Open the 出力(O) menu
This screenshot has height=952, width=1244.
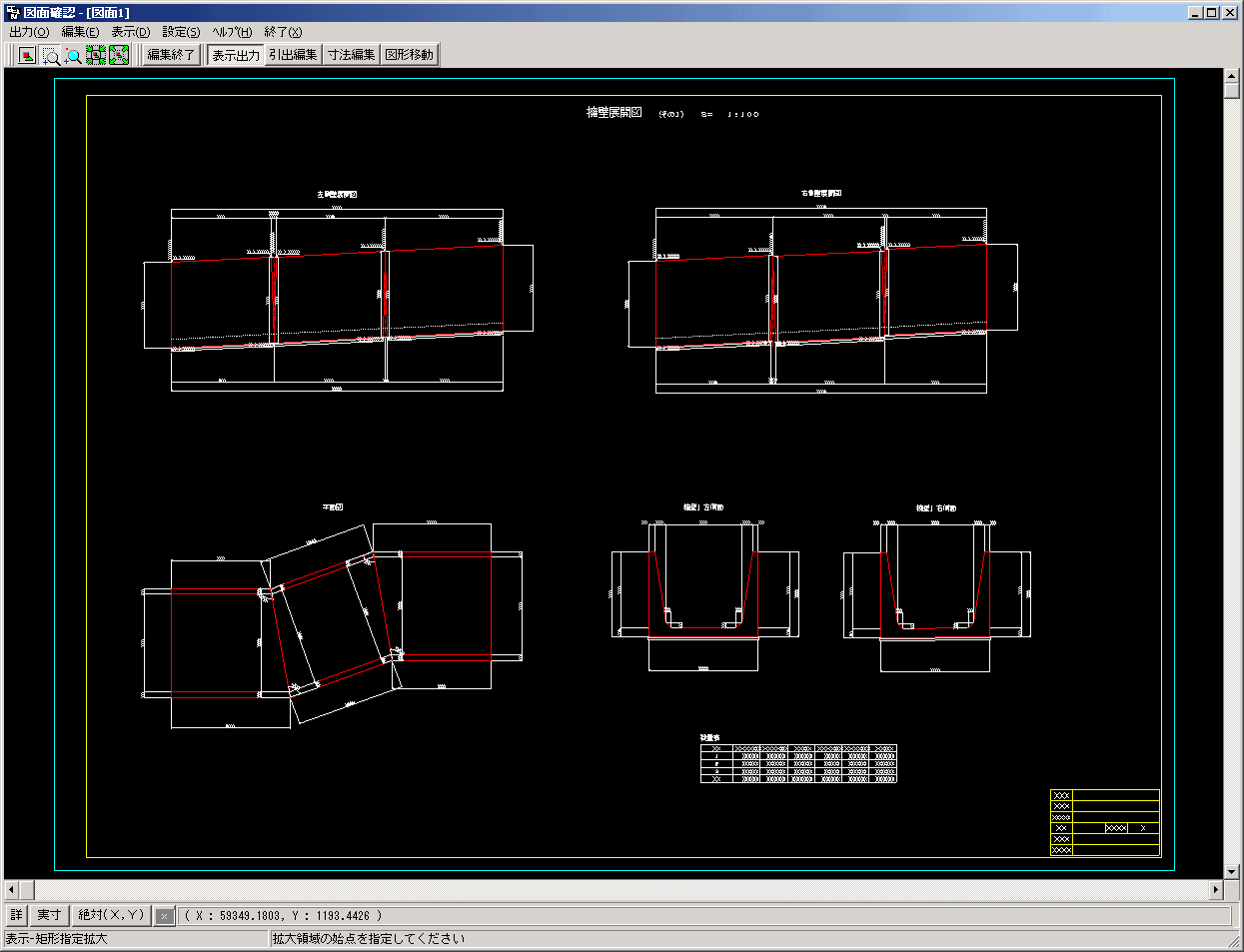pyautogui.click(x=29, y=32)
